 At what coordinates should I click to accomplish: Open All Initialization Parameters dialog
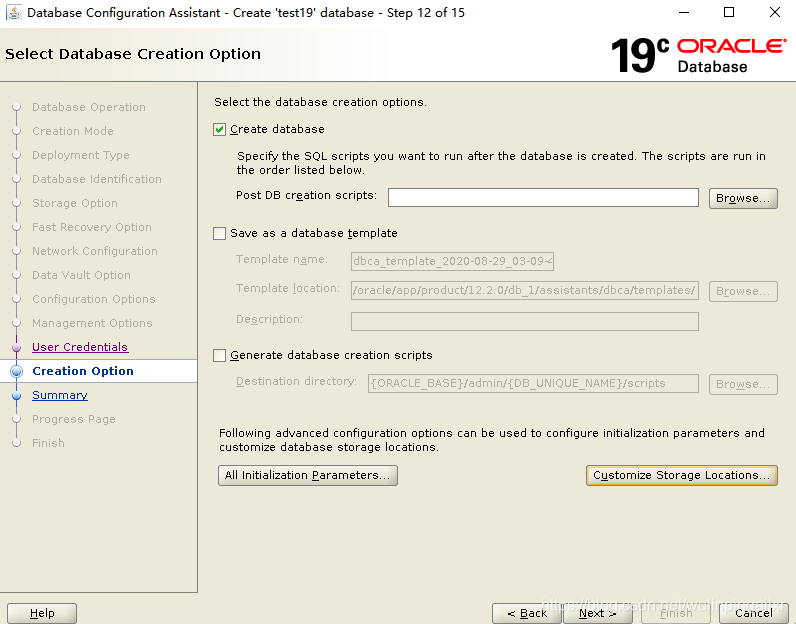(x=308, y=476)
